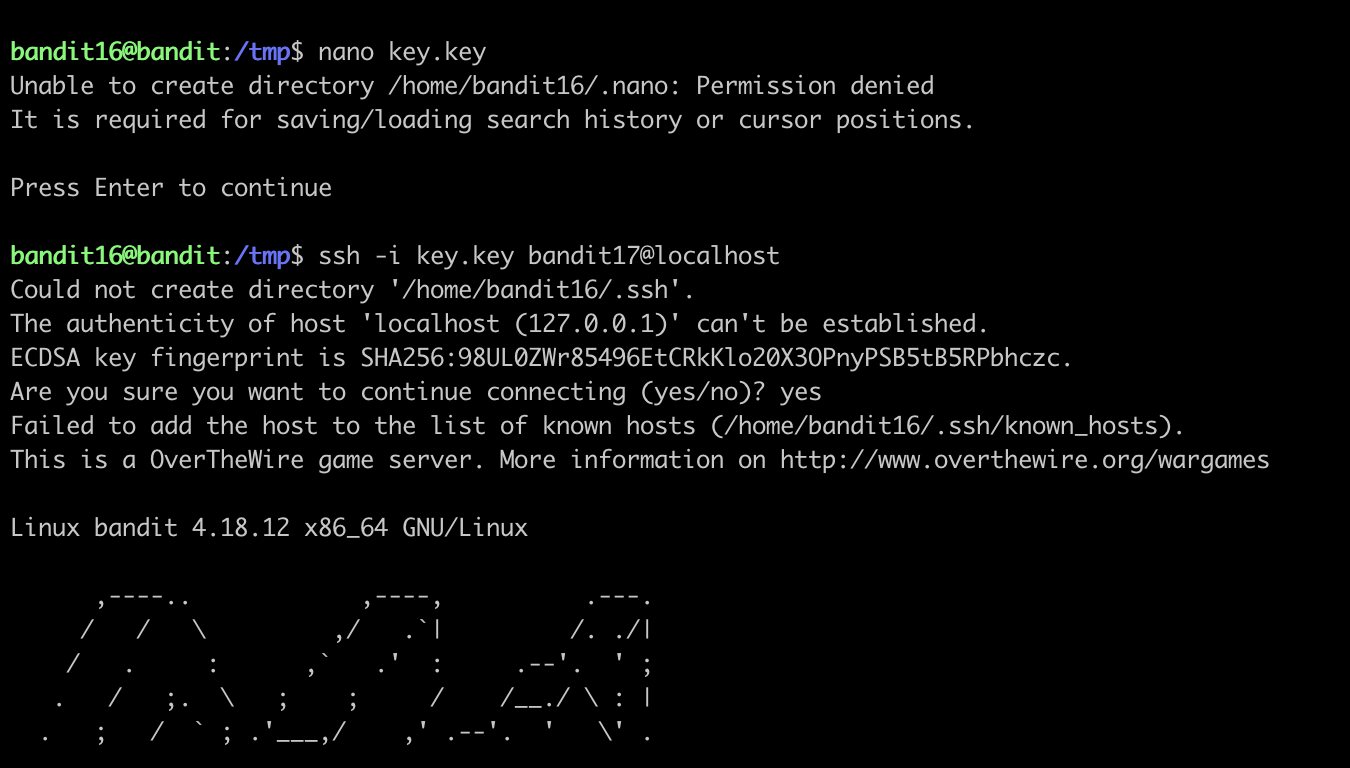This screenshot has width=1350, height=768.
Task: Click the 'Permission denied' error text
Action: [x=815, y=85]
